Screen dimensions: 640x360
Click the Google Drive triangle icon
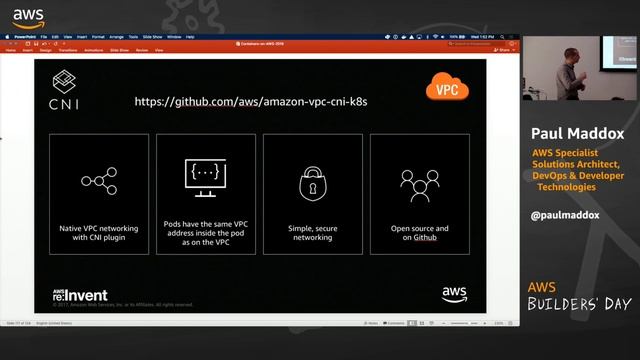pyautogui.click(x=411, y=37)
